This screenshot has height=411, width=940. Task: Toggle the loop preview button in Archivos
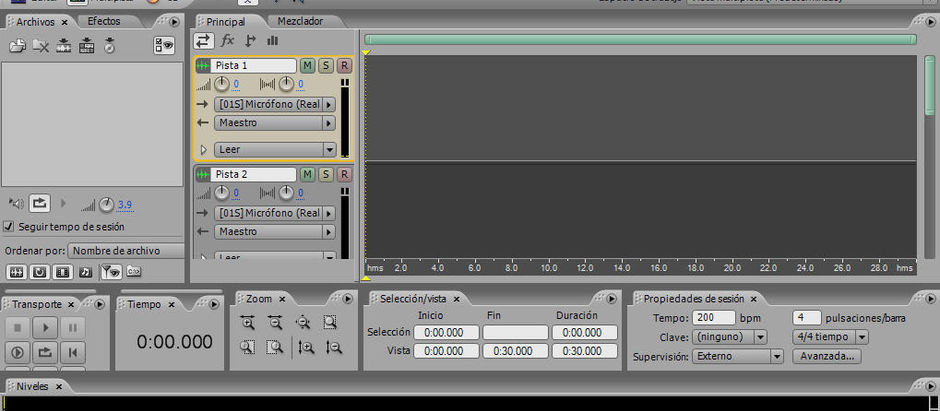(x=39, y=204)
